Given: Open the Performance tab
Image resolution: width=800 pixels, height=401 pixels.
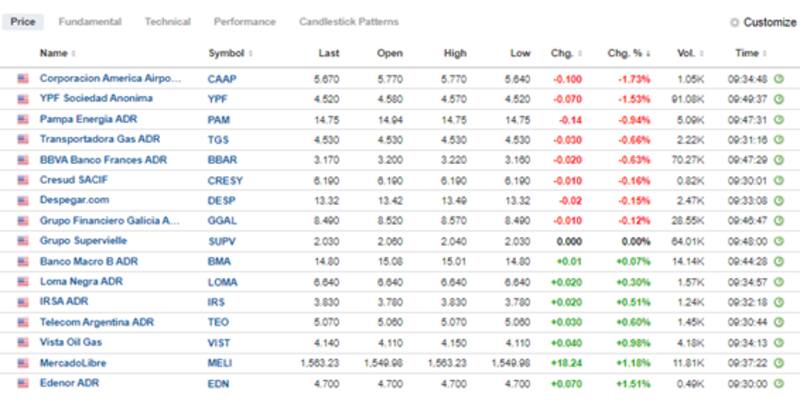Looking at the screenshot, I should tap(244, 21).
